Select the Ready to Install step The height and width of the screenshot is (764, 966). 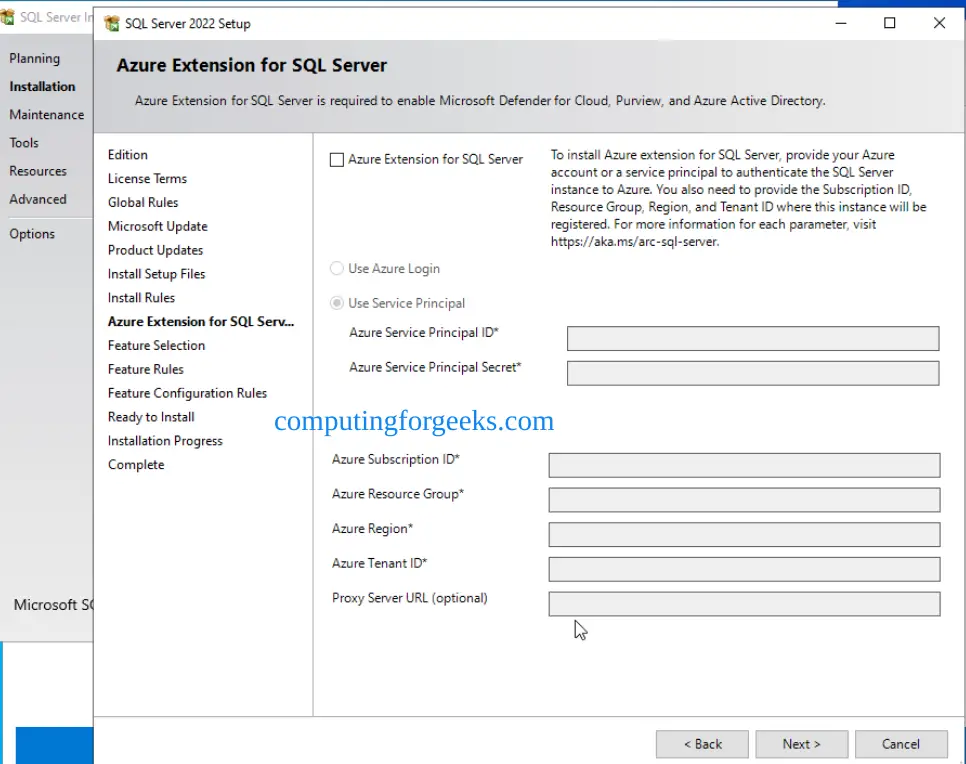point(151,417)
